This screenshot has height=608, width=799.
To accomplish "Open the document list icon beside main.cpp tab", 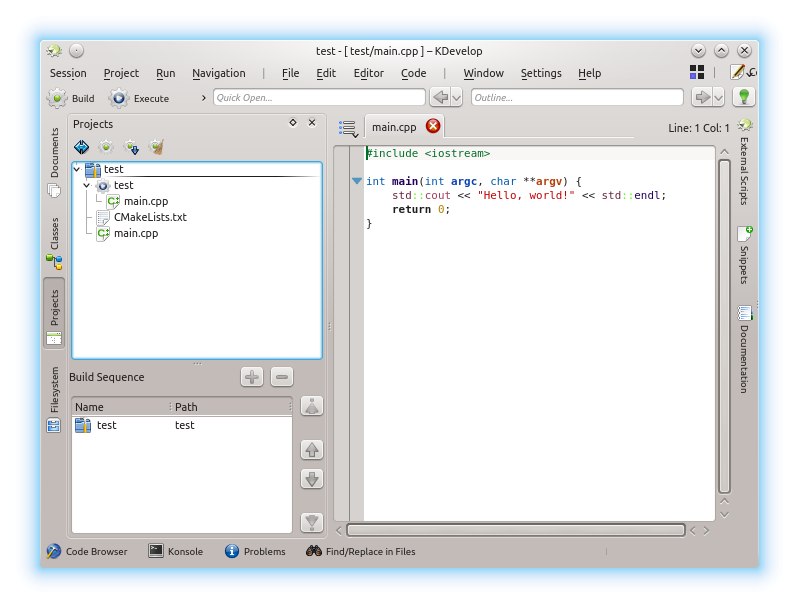I will (347, 127).
